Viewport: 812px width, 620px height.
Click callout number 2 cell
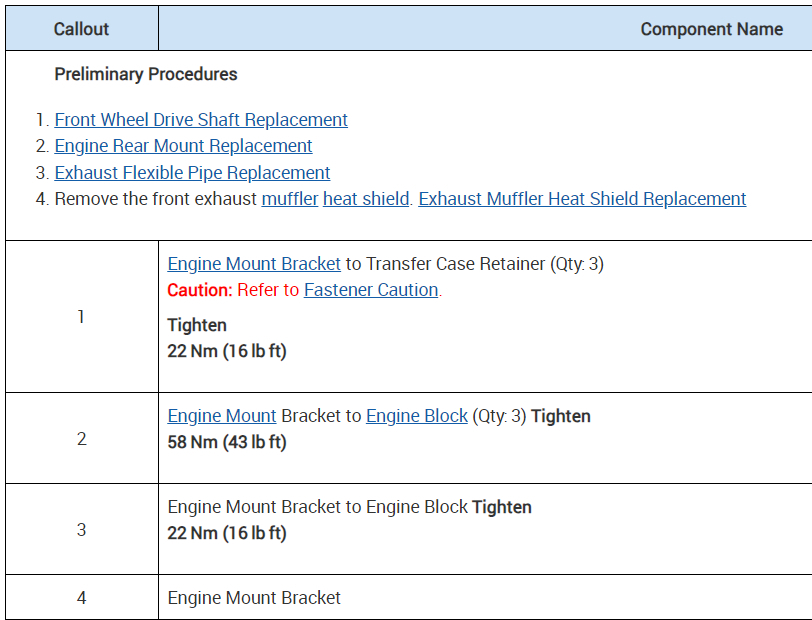(x=81, y=439)
